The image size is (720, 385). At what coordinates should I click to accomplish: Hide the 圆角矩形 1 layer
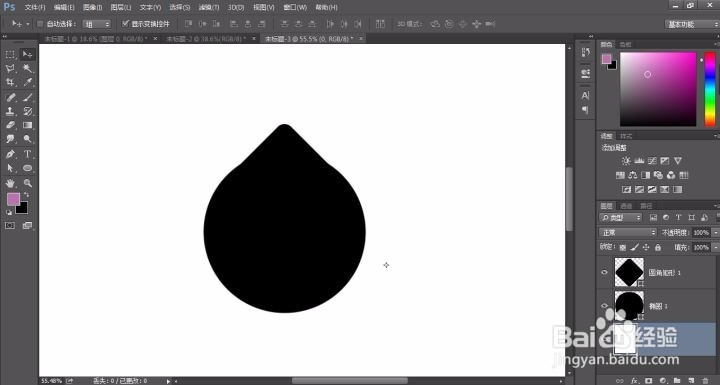(604, 272)
